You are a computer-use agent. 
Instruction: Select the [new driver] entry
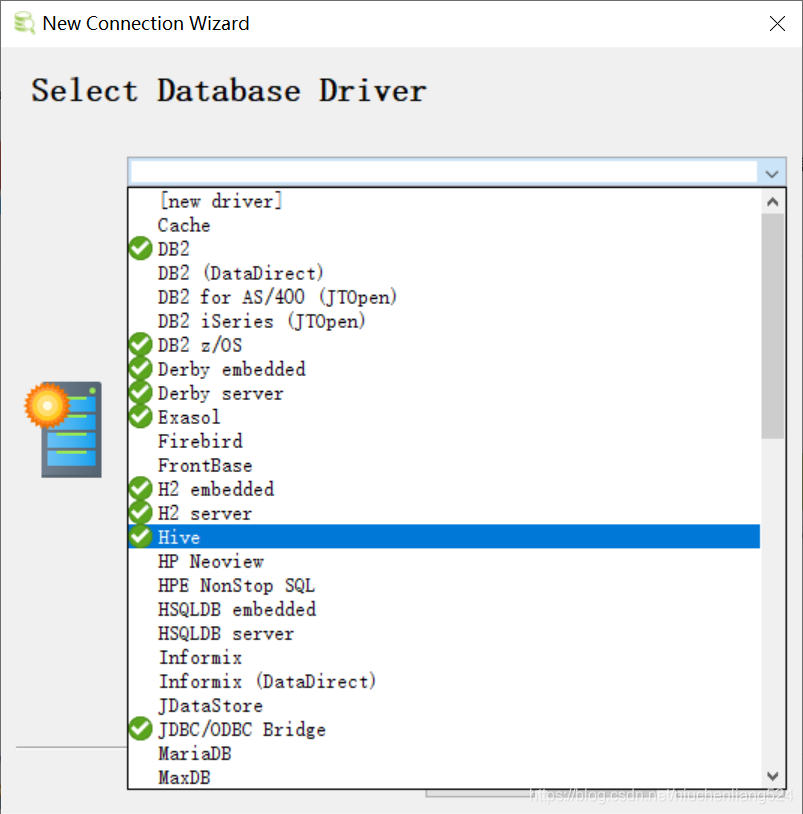(220, 200)
